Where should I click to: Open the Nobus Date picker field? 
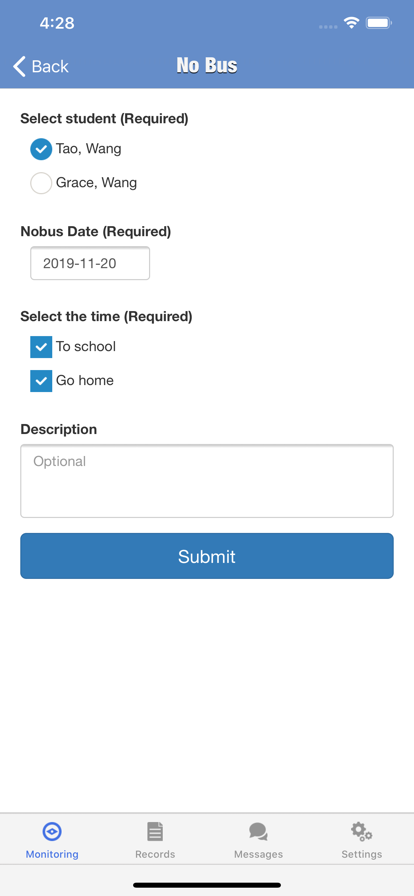(x=90, y=263)
